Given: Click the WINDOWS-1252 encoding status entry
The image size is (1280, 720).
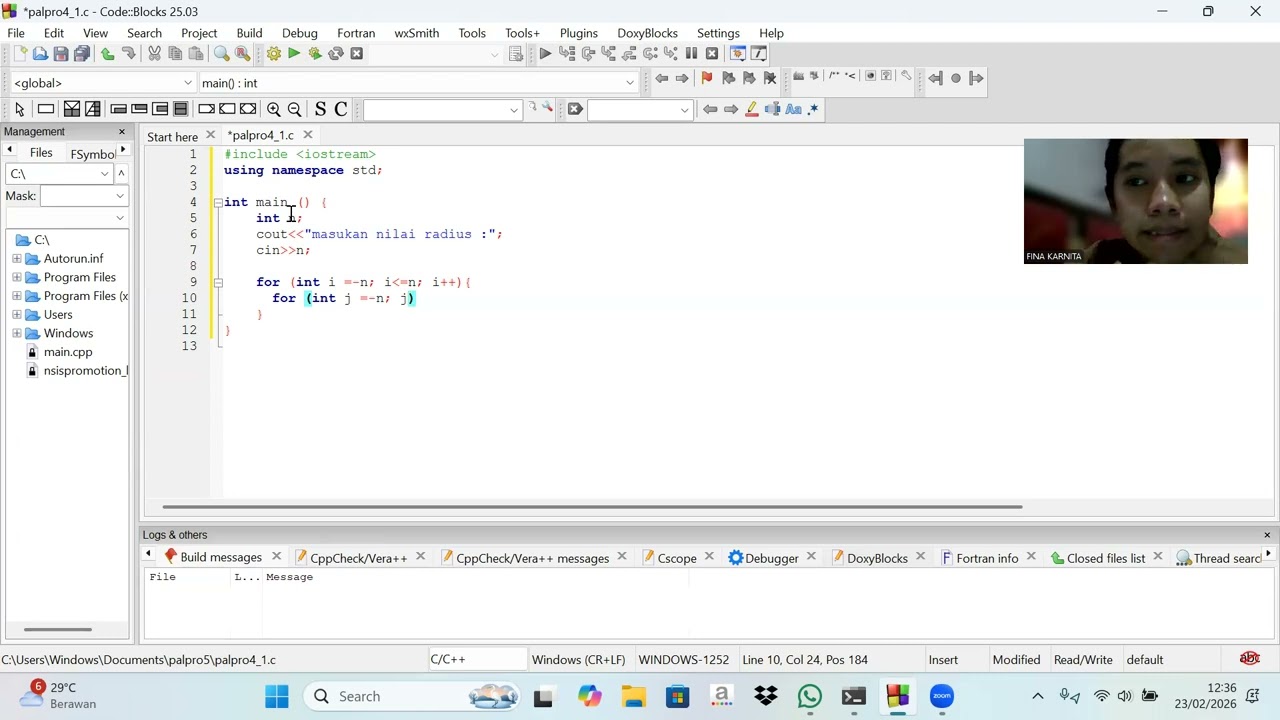Looking at the screenshot, I should pos(684,660).
